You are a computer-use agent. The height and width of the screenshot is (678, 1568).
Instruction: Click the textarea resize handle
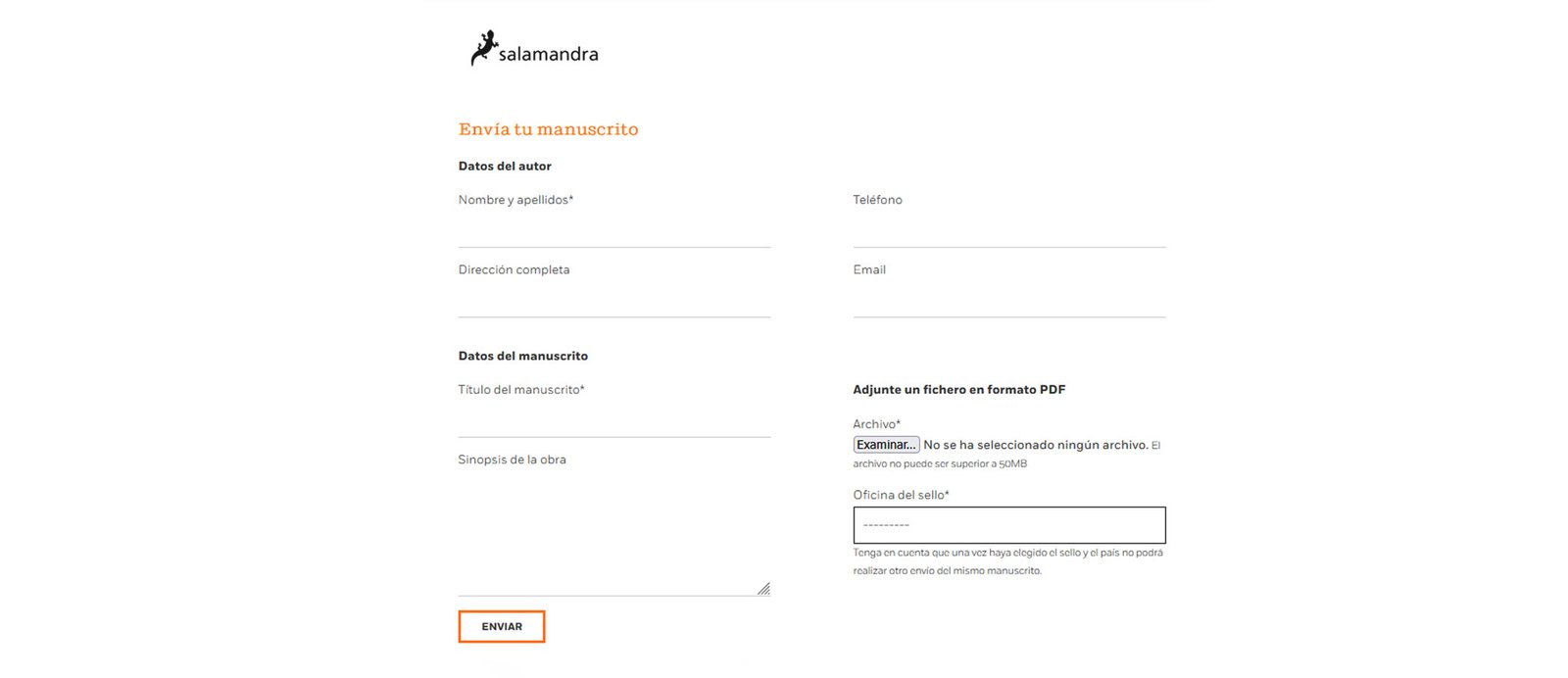coord(764,588)
